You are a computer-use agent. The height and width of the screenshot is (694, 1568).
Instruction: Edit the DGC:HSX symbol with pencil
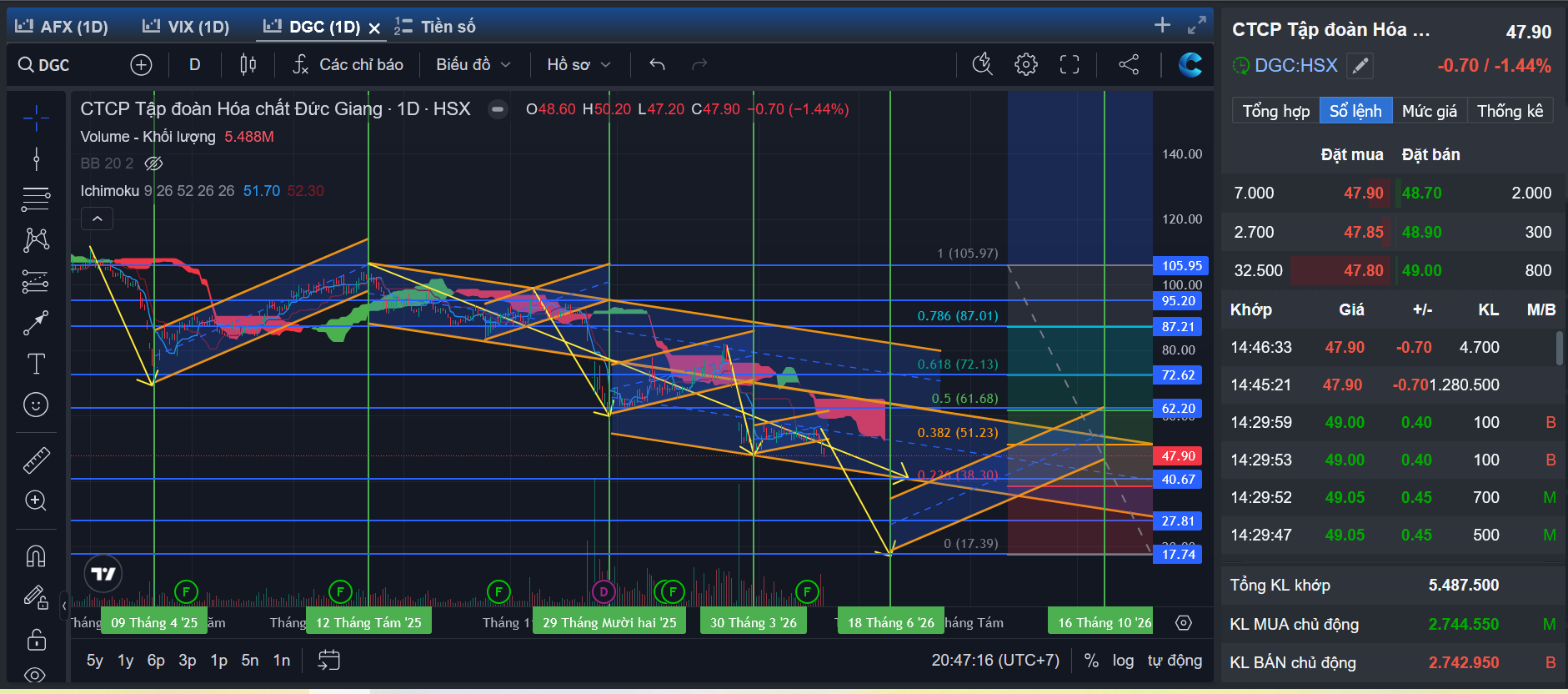pyautogui.click(x=1360, y=65)
